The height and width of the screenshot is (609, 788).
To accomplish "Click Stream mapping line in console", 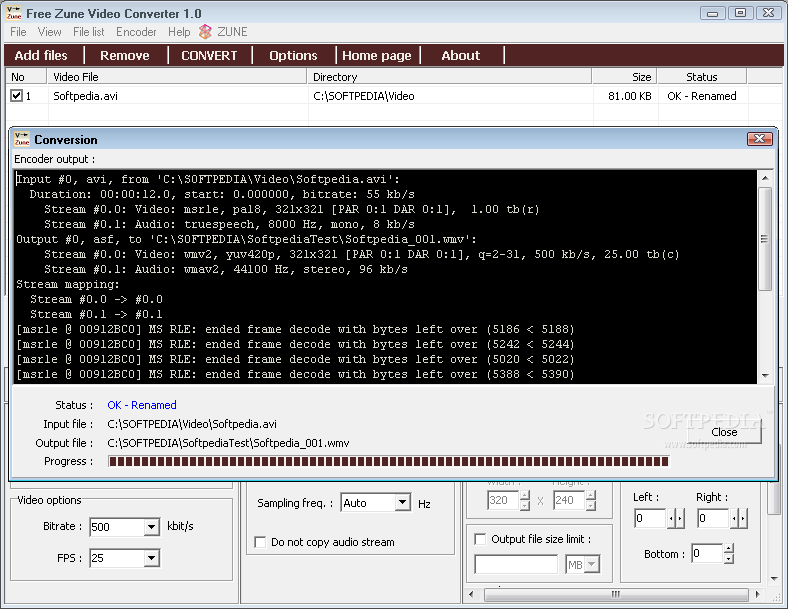I will tap(68, 284).
